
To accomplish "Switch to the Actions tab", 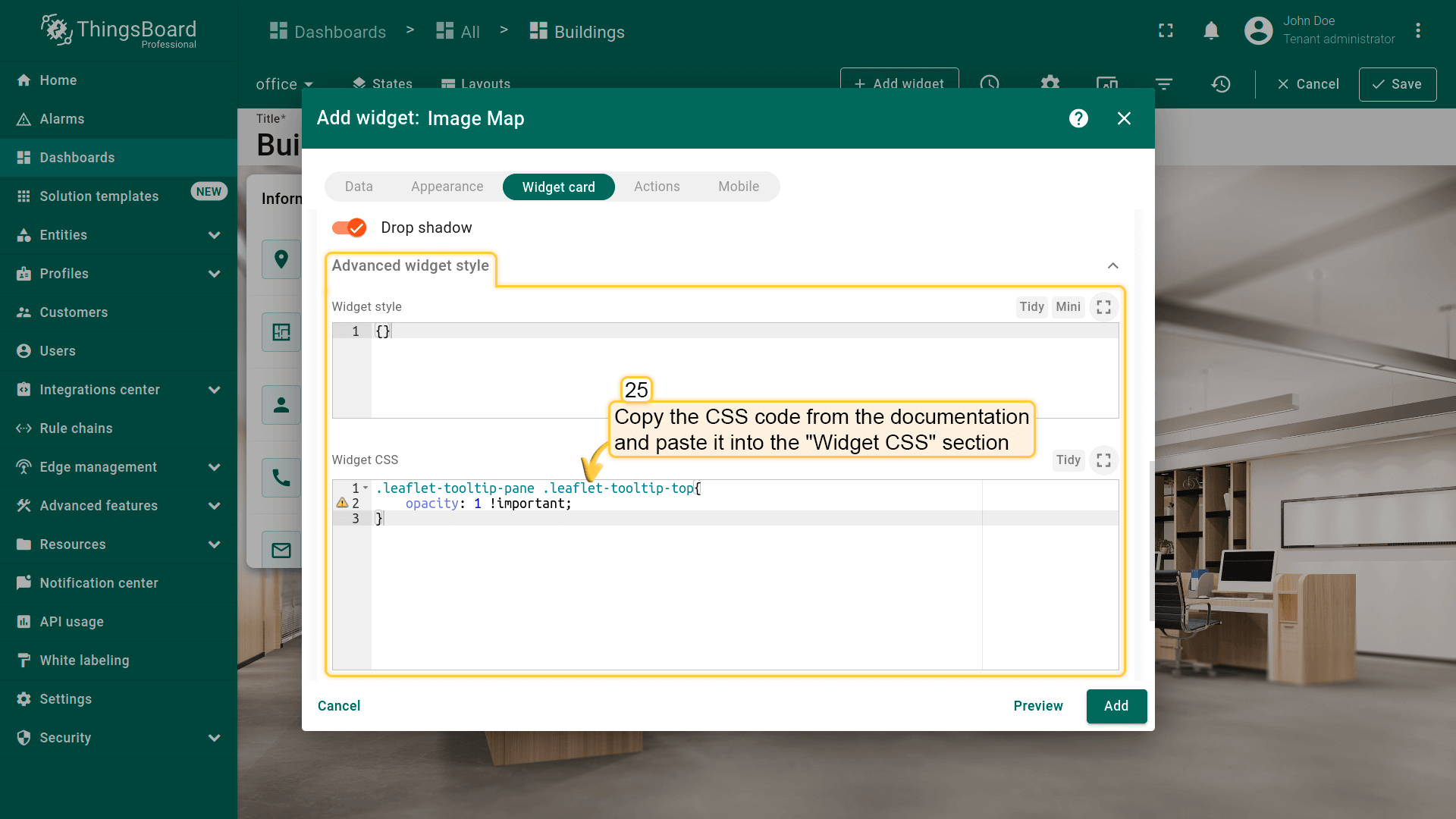I will click(x=656, y=187).
